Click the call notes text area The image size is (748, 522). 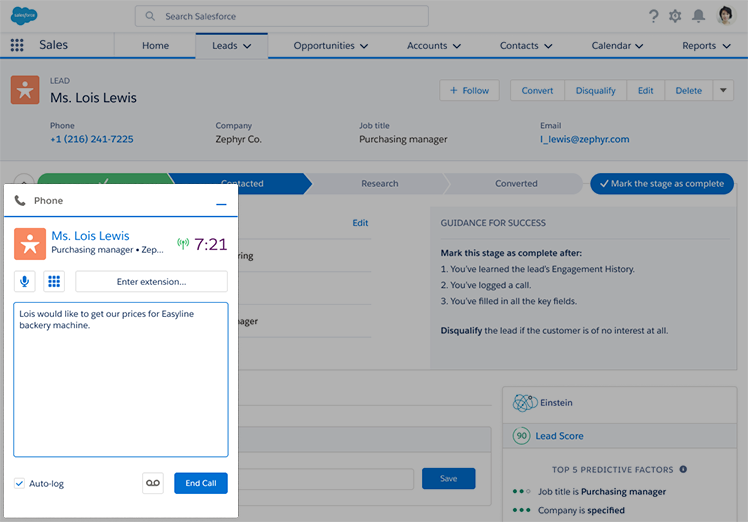coord(121,379)
